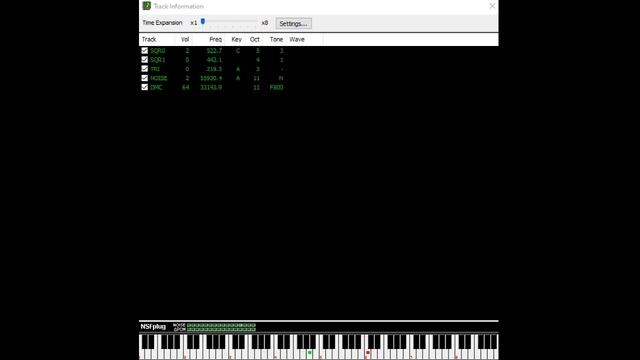
Task: Close the Track Information window
Action: [492, 6]
